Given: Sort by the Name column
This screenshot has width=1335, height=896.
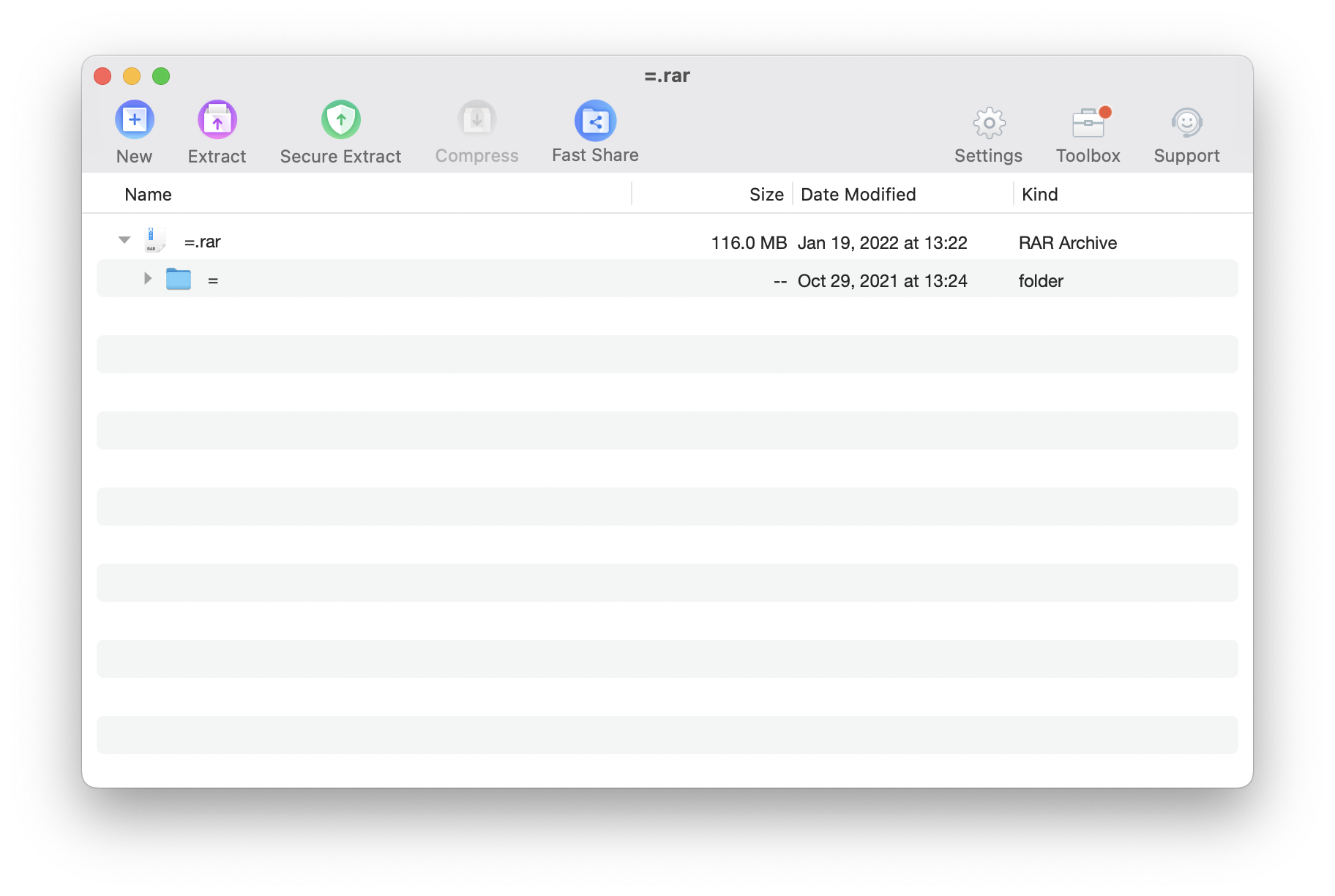Looking at the screenshot, I should coord(148,194).
